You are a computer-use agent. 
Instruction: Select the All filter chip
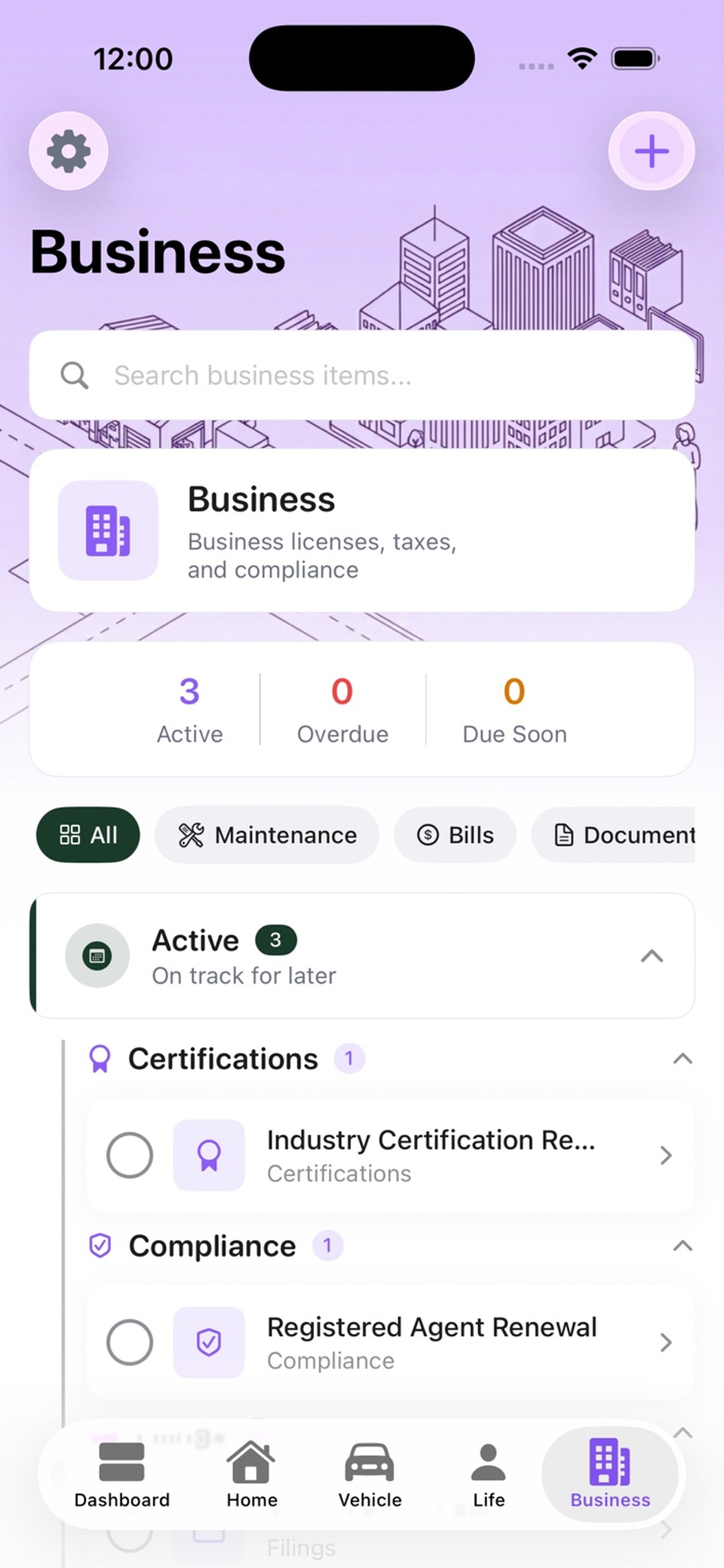tap(88, 835)
